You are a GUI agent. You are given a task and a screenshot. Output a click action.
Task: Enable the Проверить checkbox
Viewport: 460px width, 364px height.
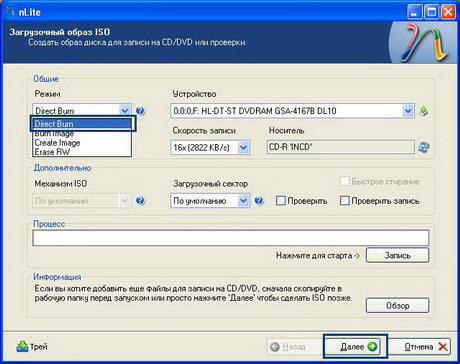281,201
